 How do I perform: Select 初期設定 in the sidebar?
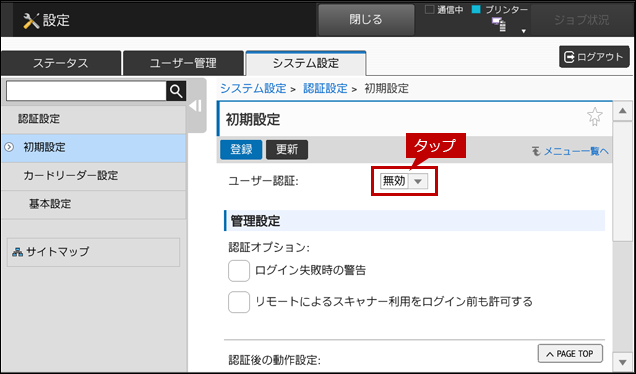[93, 148]
